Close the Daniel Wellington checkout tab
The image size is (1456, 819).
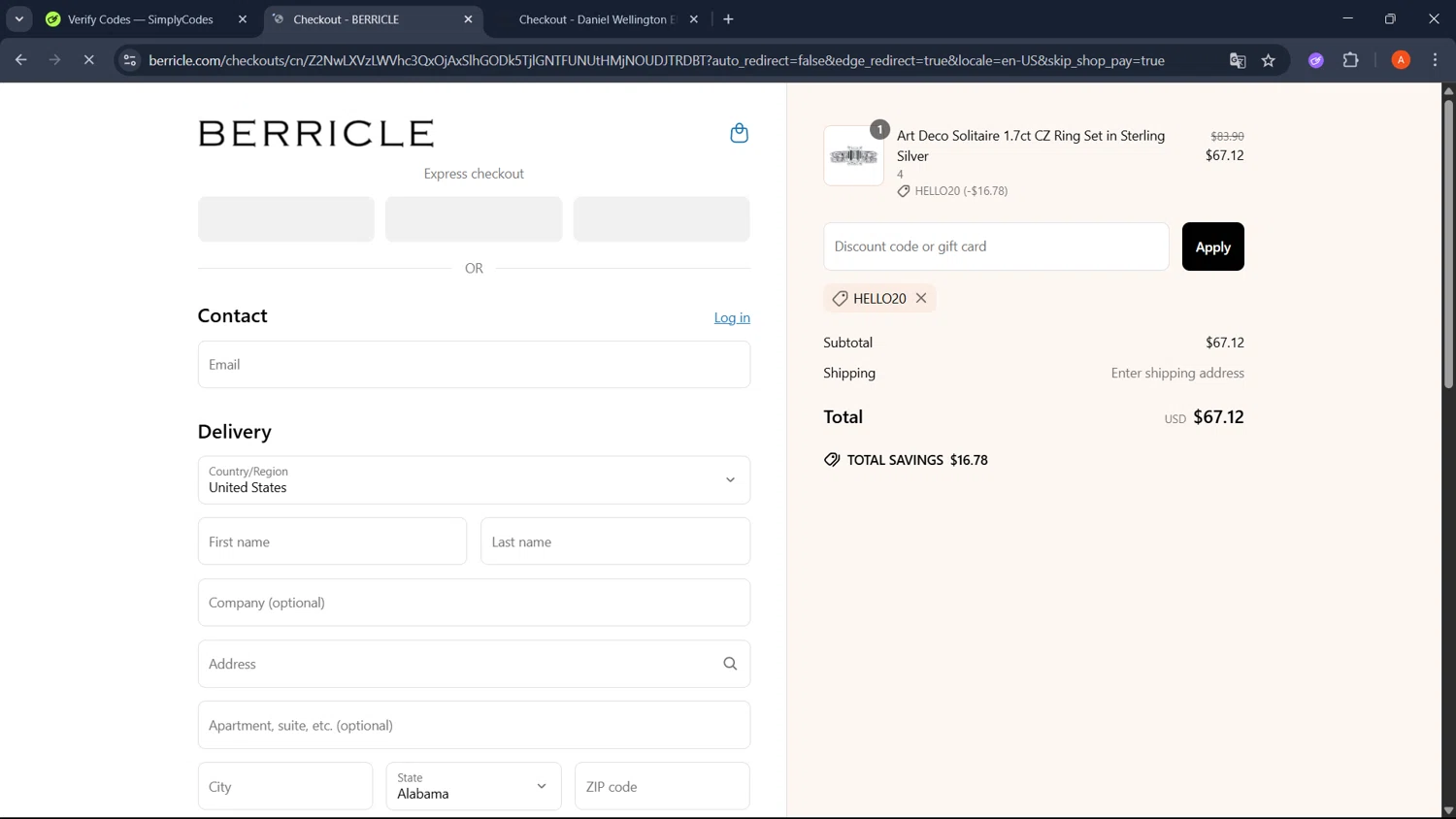(x=694, y=18)
